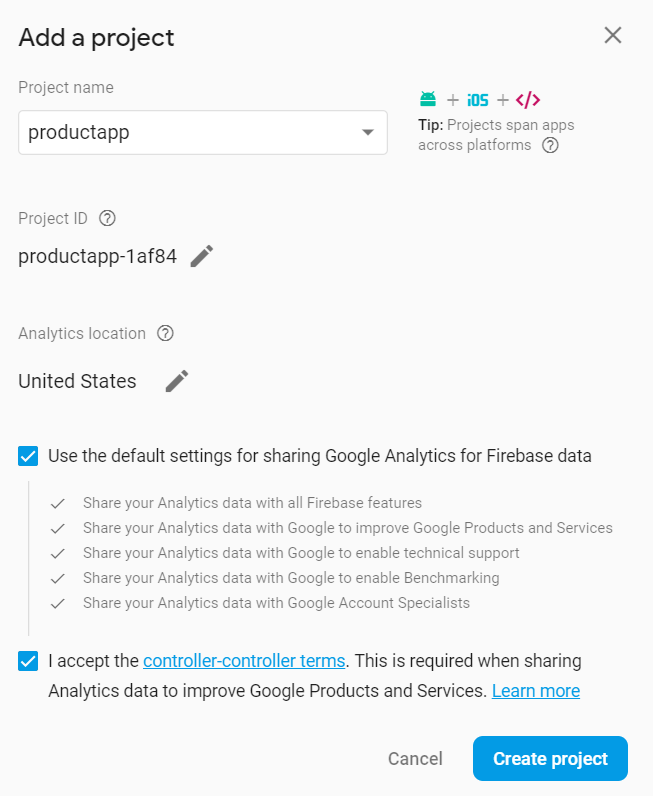Edit the United States analytics location
Viewport: 653px width, 796px height.
tap(177, 381)
